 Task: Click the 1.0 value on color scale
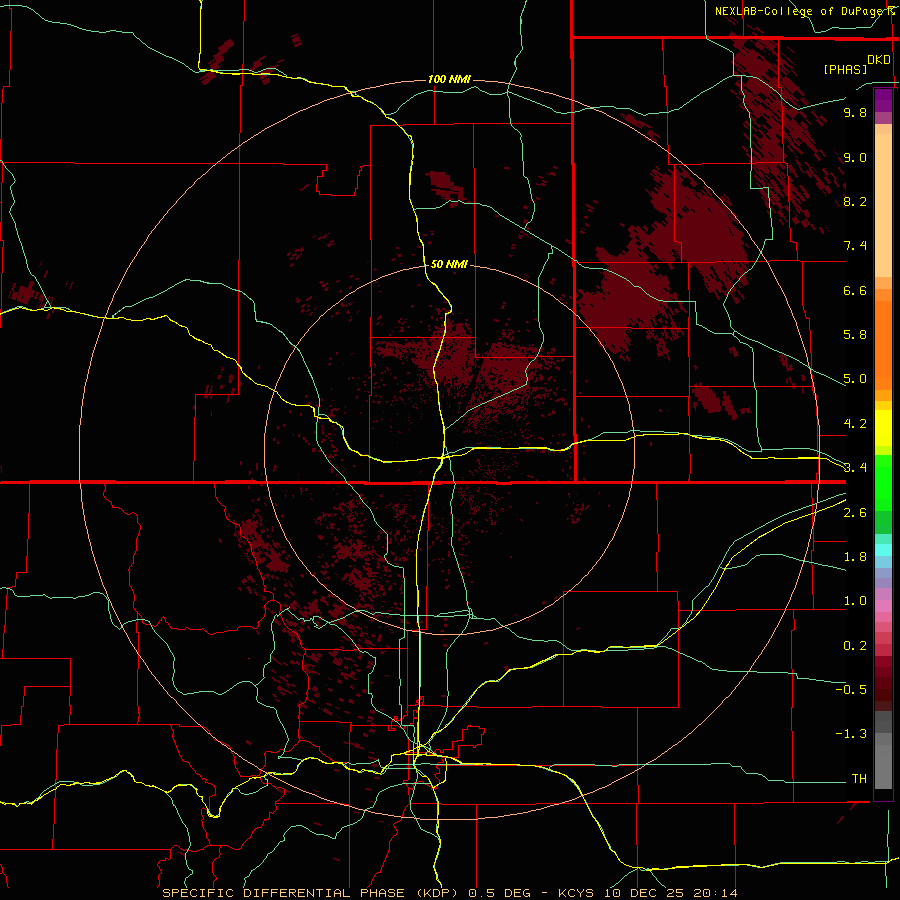(855, 601)
